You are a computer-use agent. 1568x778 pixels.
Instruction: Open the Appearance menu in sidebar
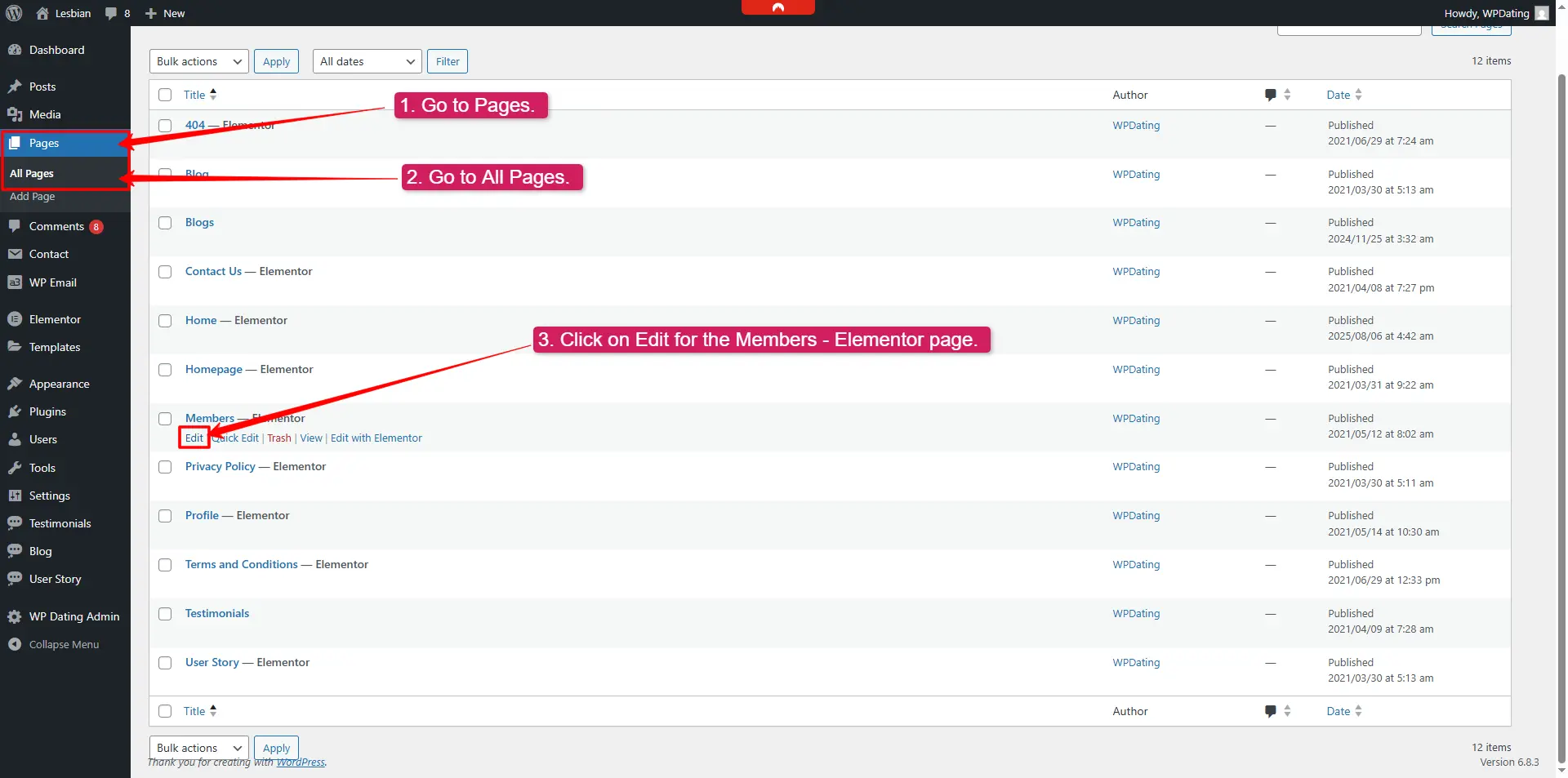[x=59, y=384]
